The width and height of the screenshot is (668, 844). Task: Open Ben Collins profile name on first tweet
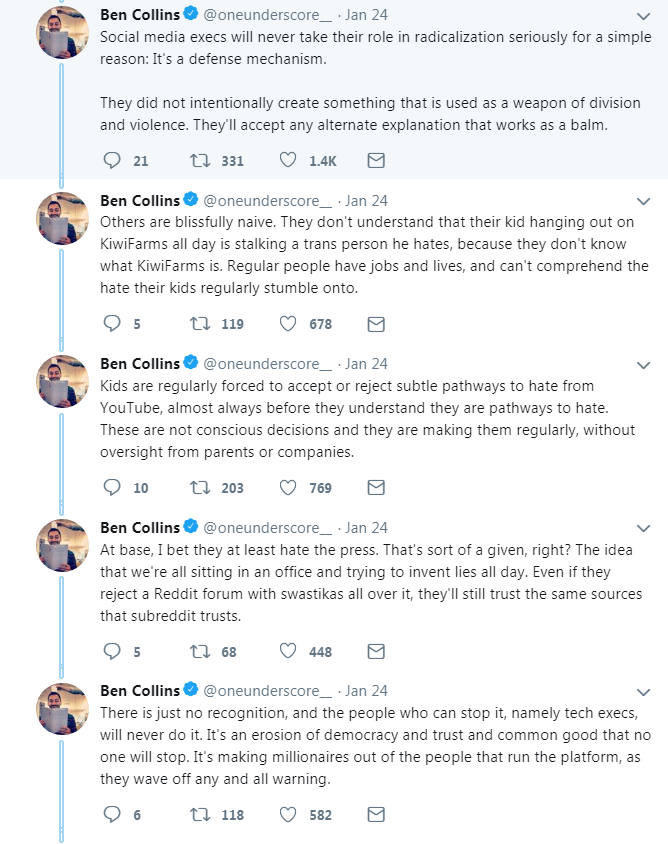click(140, 15)
